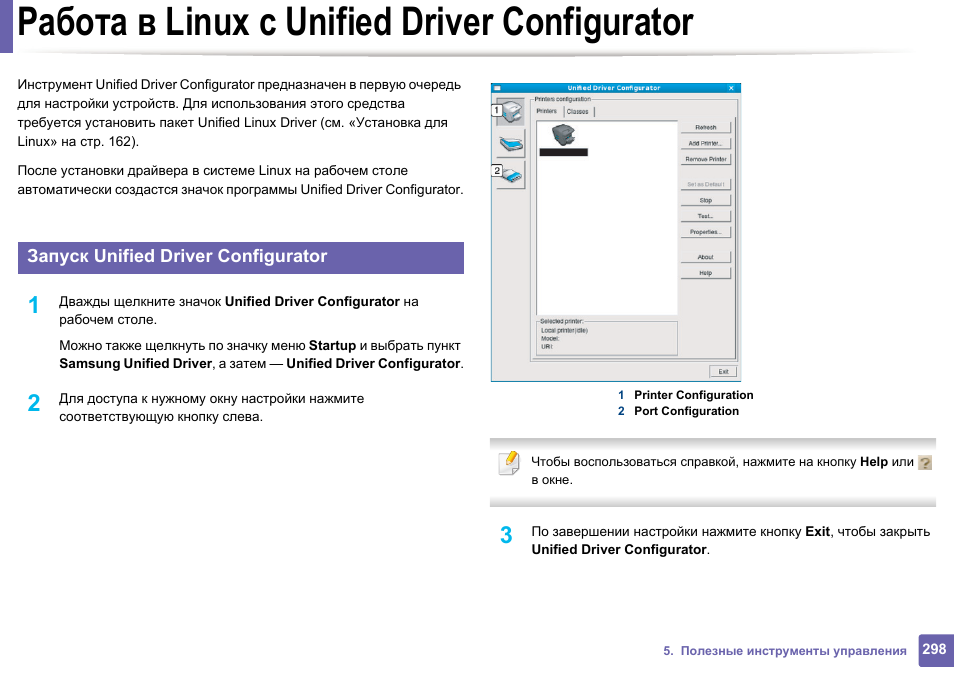This screenshot has width=954, height=675.
Task: Click the About button
Action: point(706,257)
